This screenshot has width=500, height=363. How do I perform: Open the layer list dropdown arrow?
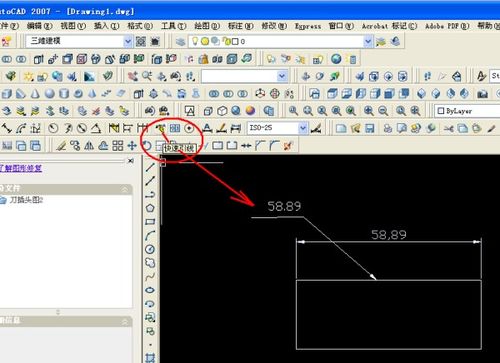click(368, 42)
